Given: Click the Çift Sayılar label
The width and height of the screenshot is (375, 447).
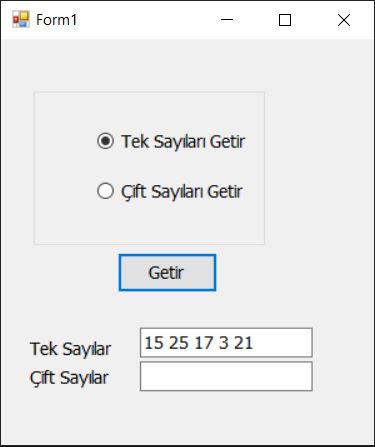Looking at the screenshot, I should [69, 378].
